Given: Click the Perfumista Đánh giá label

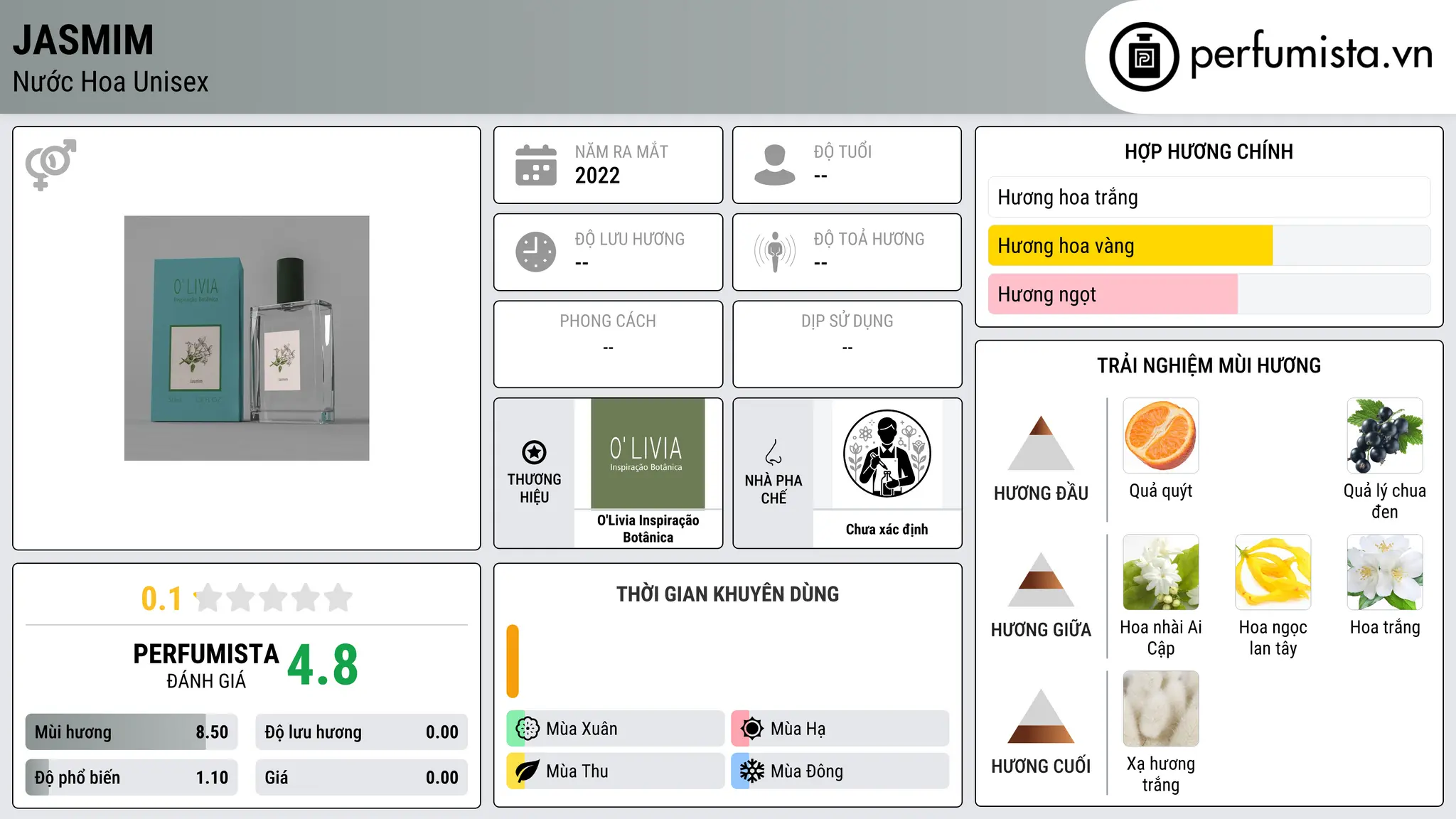Looking at the screenshot, I should coord(206,666).
